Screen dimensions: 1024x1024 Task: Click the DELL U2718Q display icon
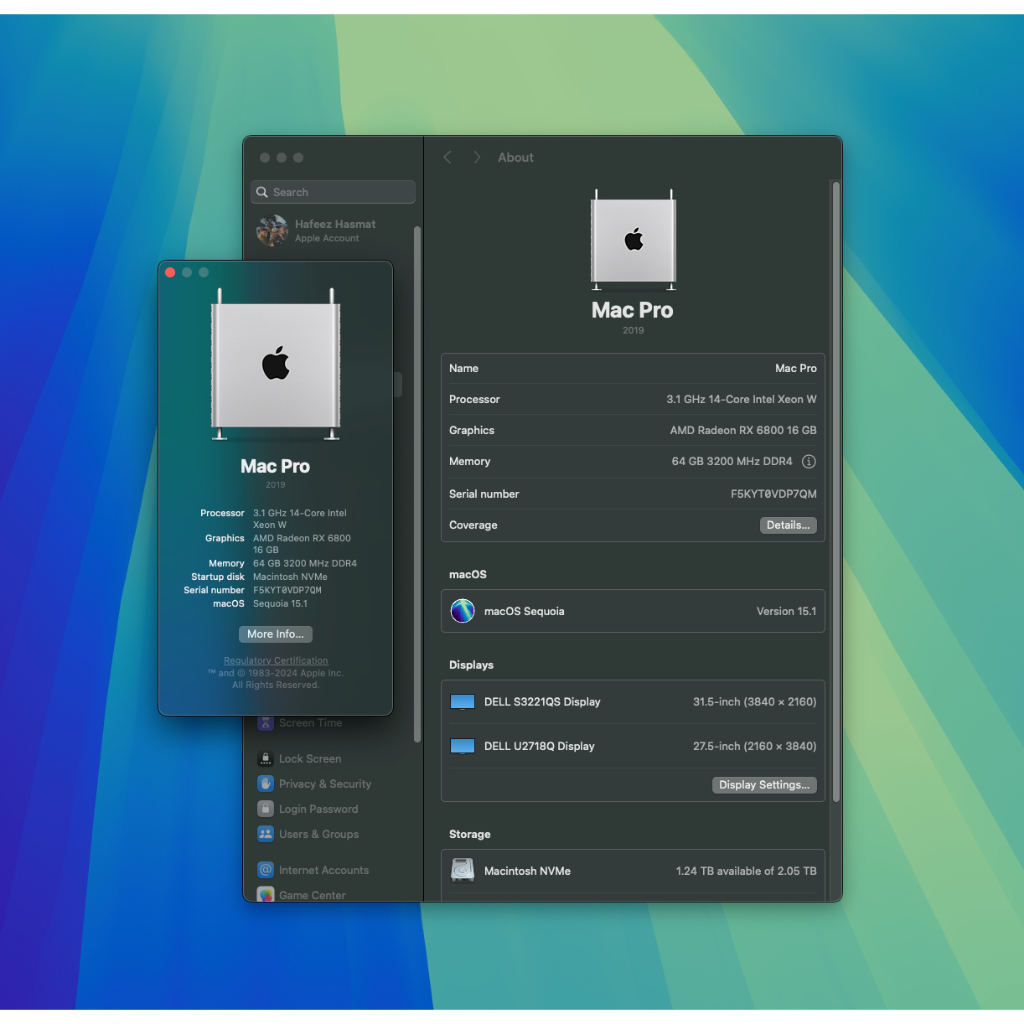tap(462, 746)
